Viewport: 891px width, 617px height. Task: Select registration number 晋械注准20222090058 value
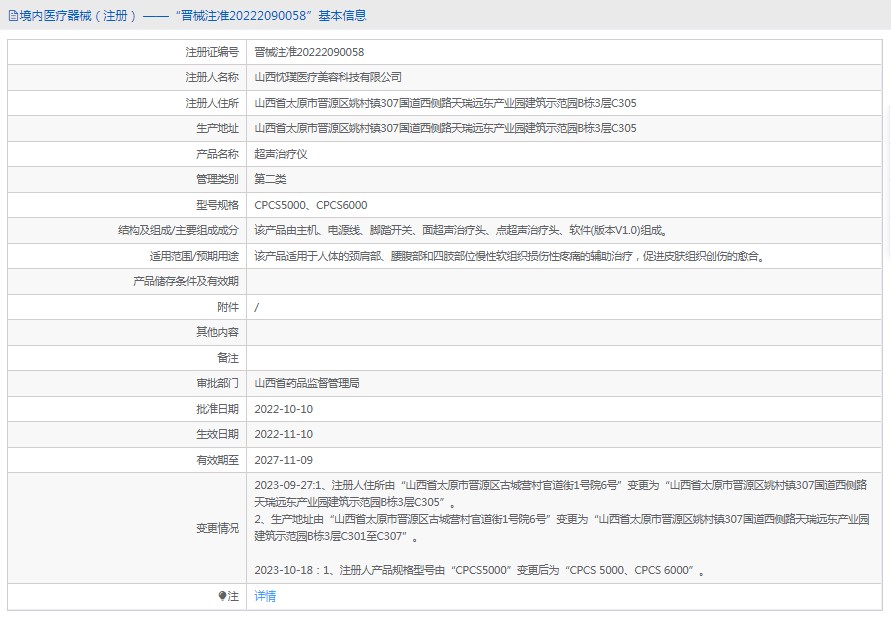pyautogui.click(x=309, y=52)
